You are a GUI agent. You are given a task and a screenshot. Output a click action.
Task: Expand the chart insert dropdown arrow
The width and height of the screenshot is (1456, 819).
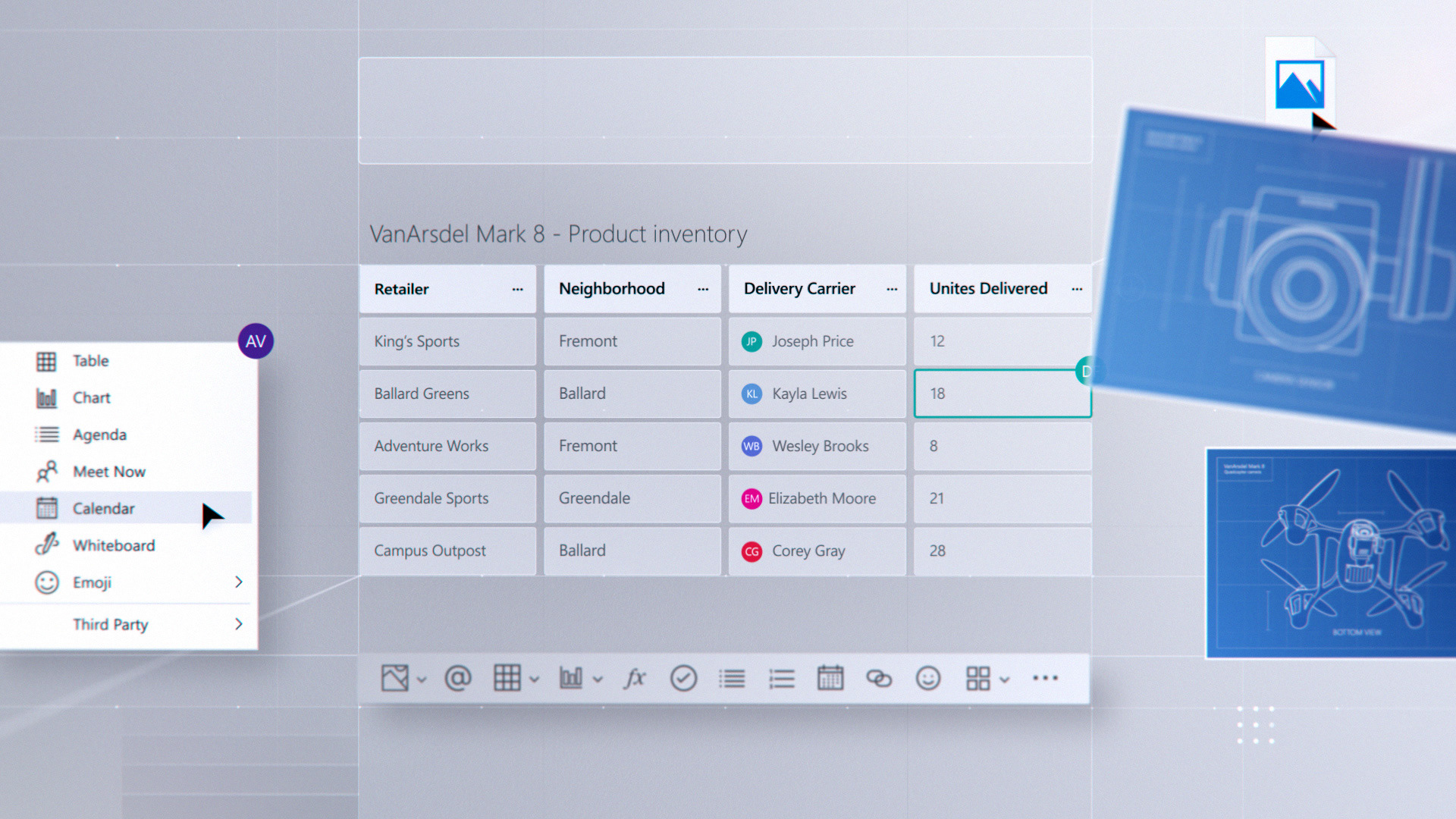point(598,679)
